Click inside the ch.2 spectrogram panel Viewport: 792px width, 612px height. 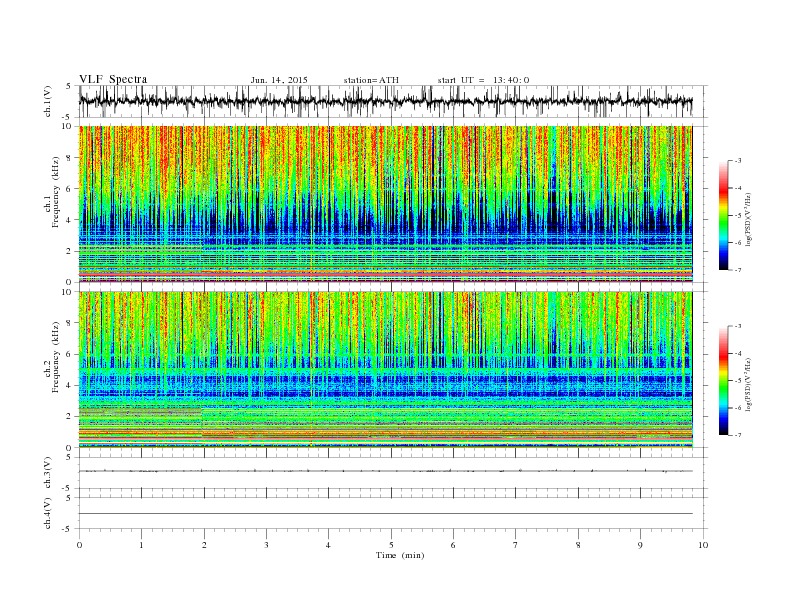(x=385, y=370)
